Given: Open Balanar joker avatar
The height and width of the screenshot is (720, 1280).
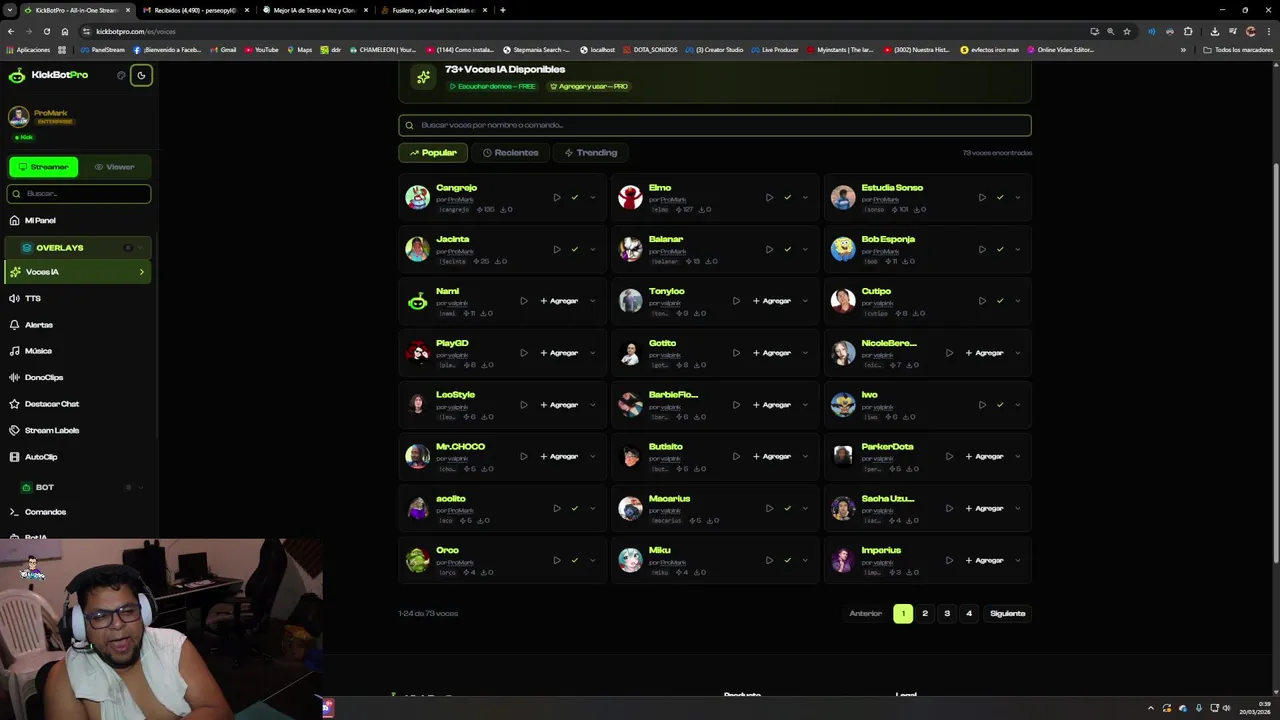Looking at the screenshot, I should [x=630, y=249].
